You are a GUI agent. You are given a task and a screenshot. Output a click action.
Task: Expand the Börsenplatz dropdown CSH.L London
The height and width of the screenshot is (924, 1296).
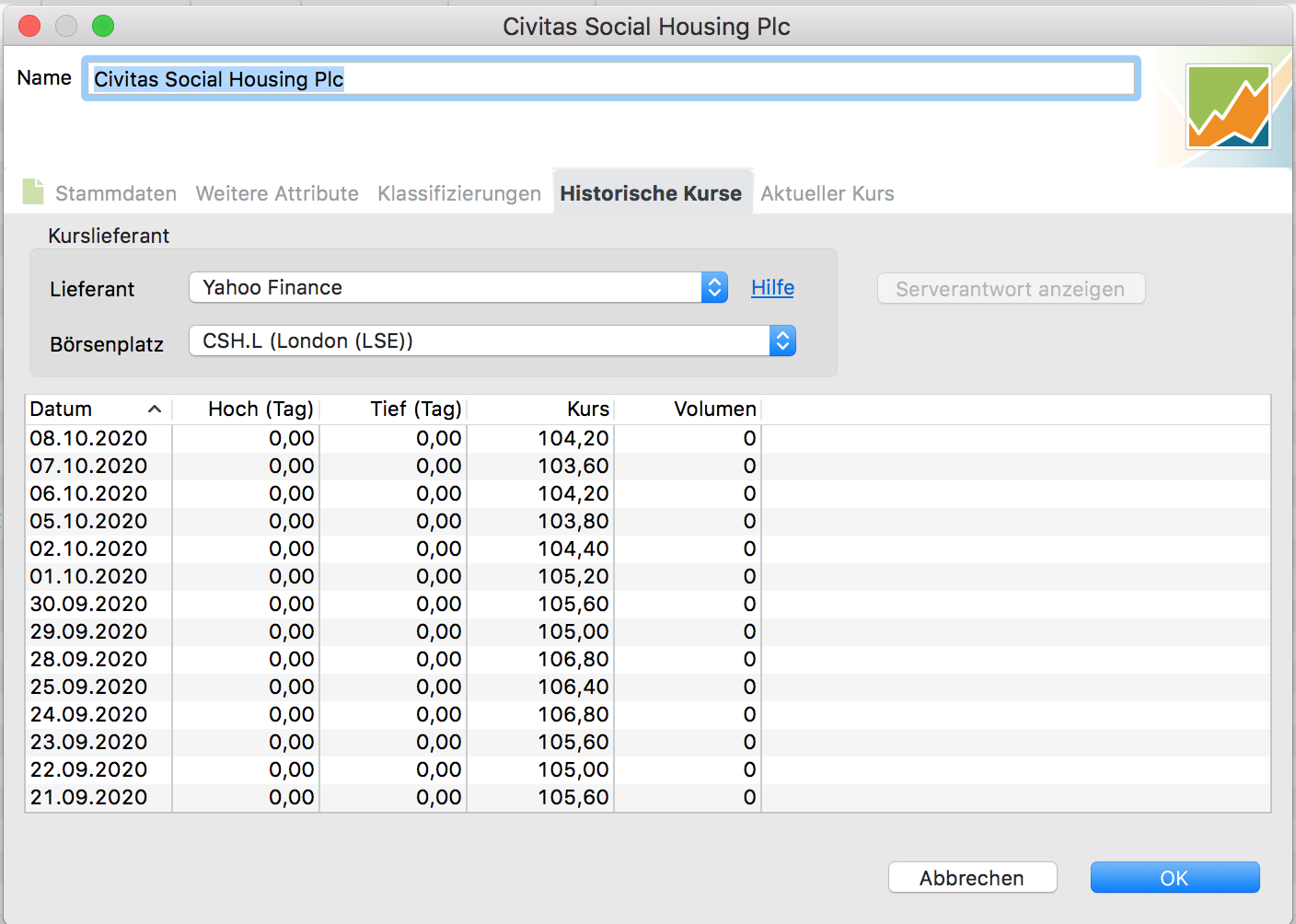[492, 341]
